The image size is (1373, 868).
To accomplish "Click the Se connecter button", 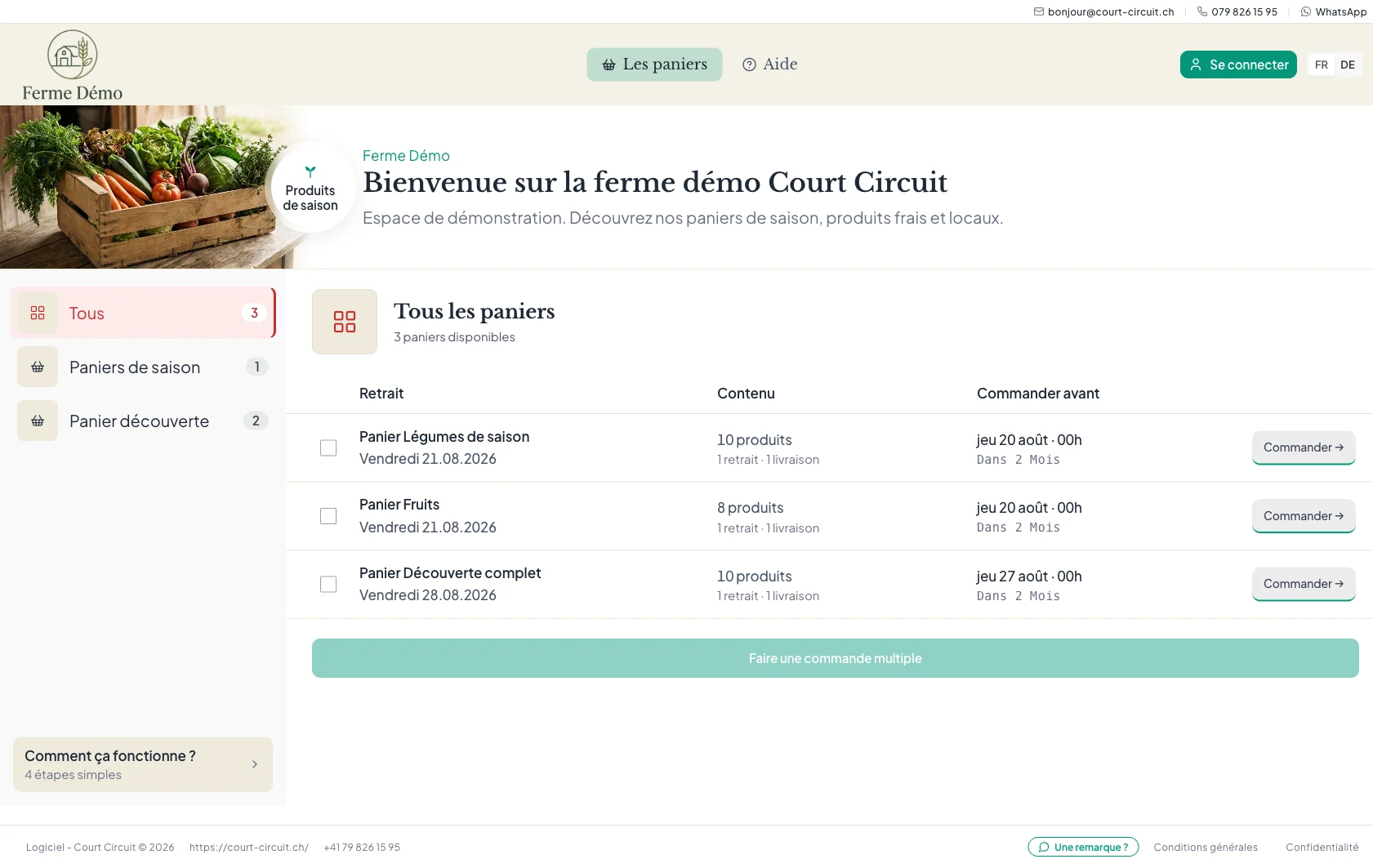I will click(1238, 65).
